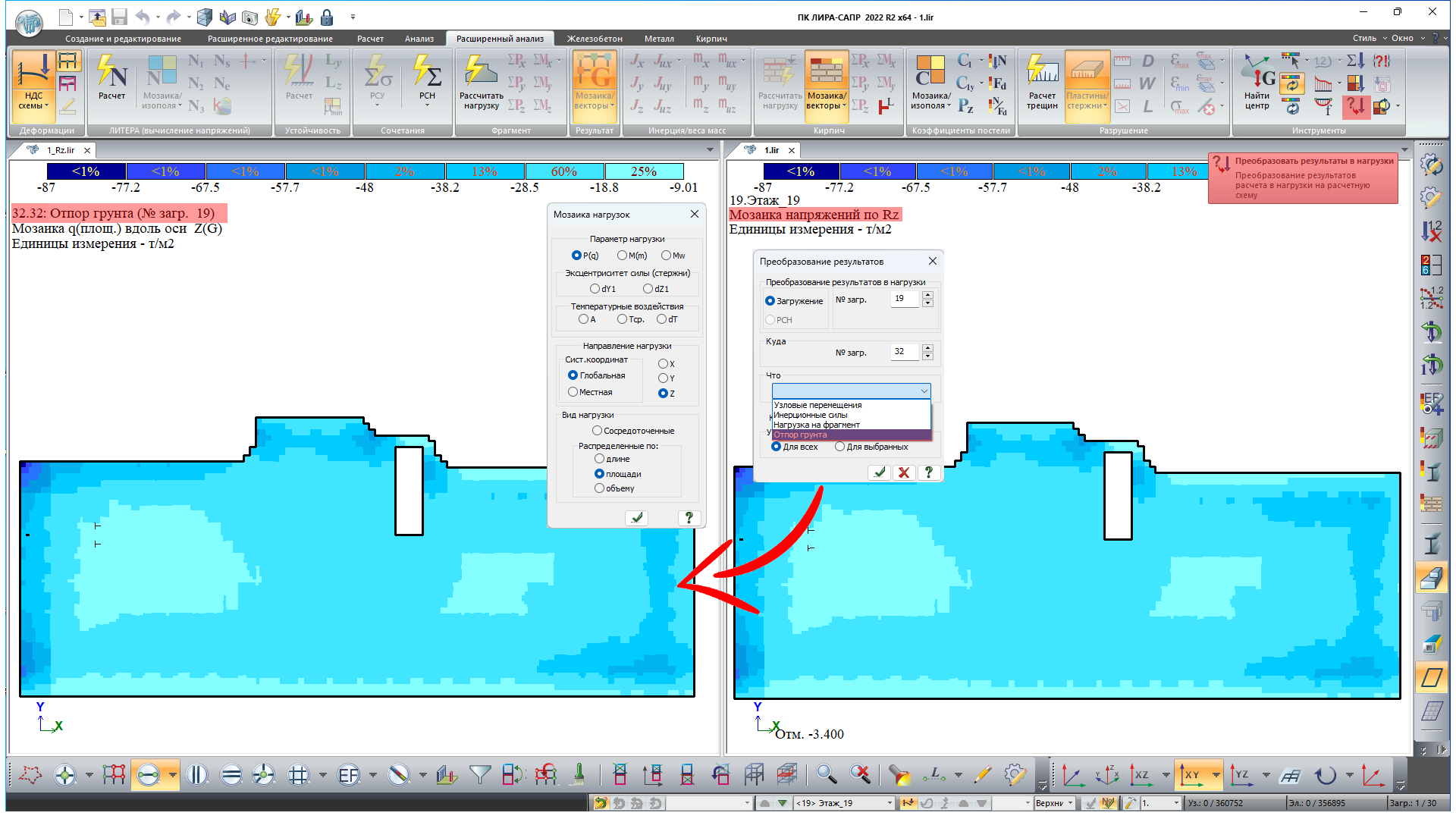Click the РСН sigma icon

point(427,76)
